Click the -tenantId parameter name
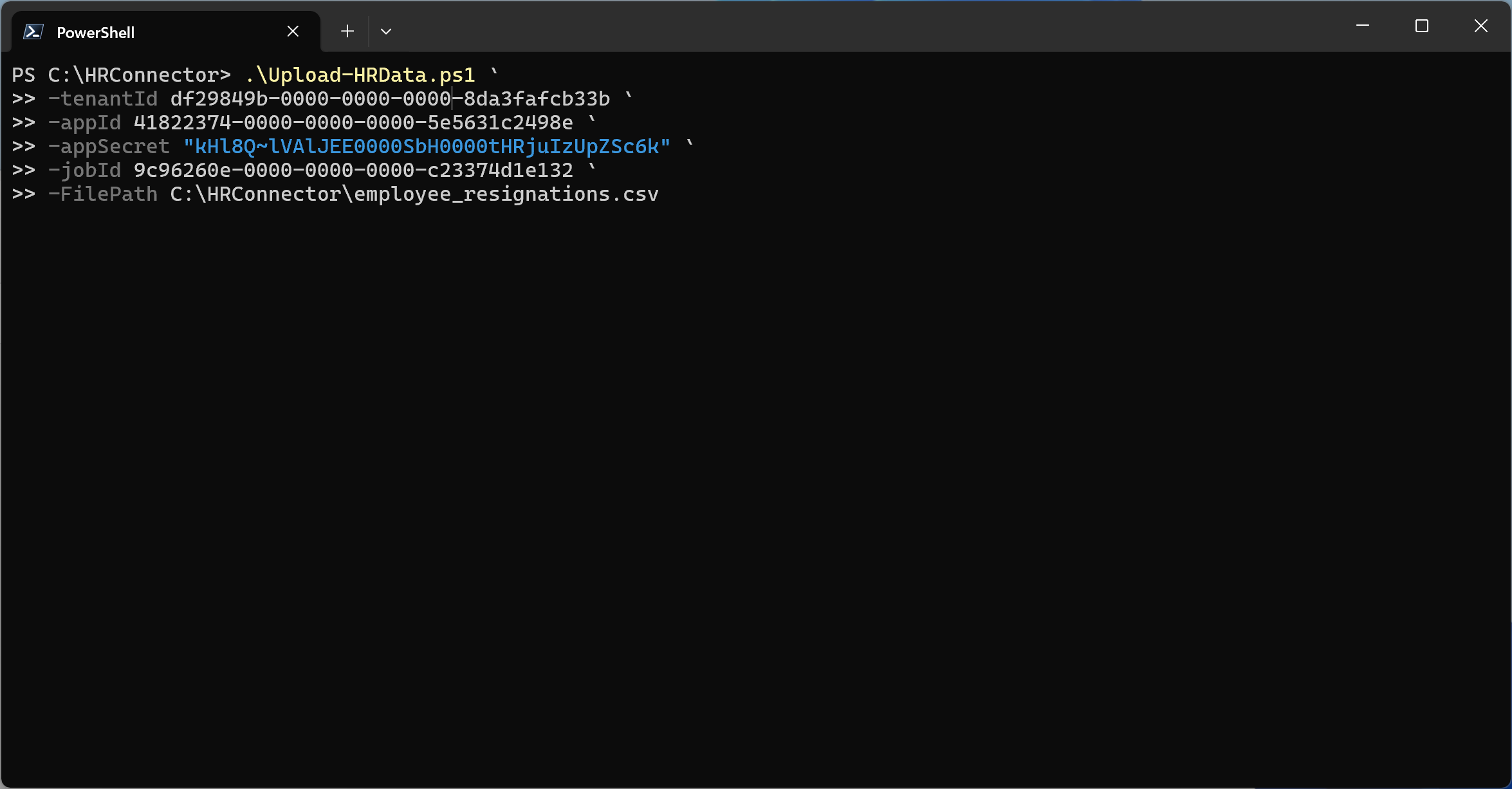The height and width of the screenshot is (789, 1512). click(x=103, y=99)
